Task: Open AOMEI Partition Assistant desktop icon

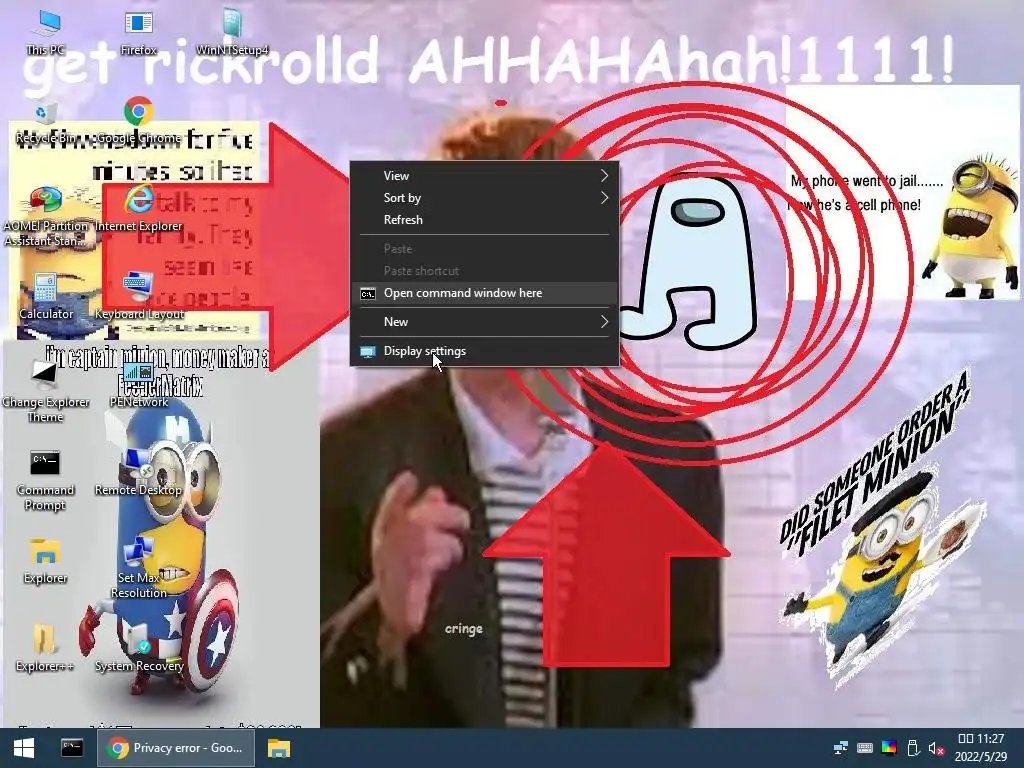Action: 46,216
